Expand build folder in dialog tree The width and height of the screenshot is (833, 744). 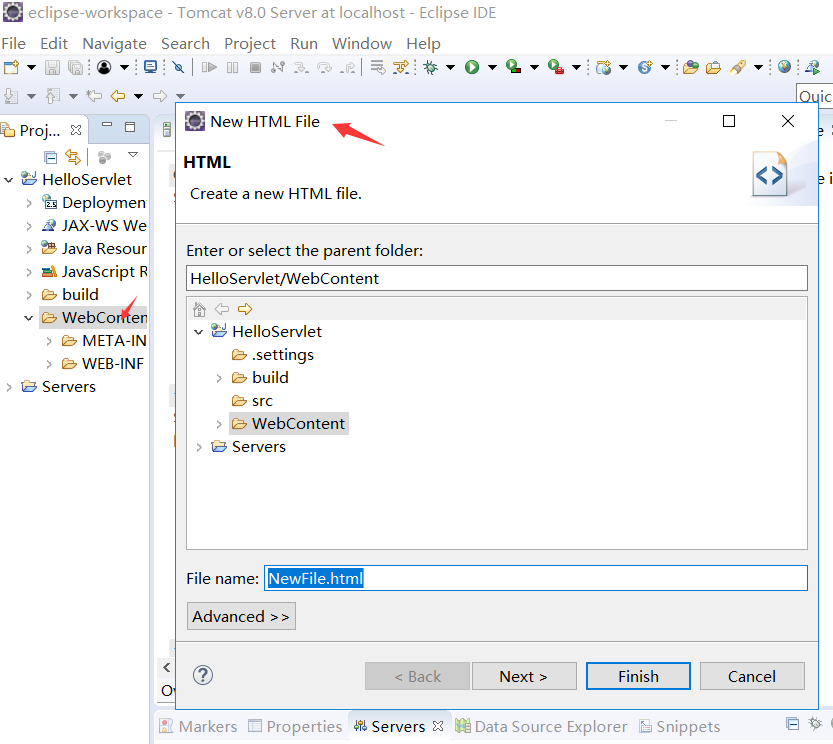pyautogui.click(x=219, y=378)
